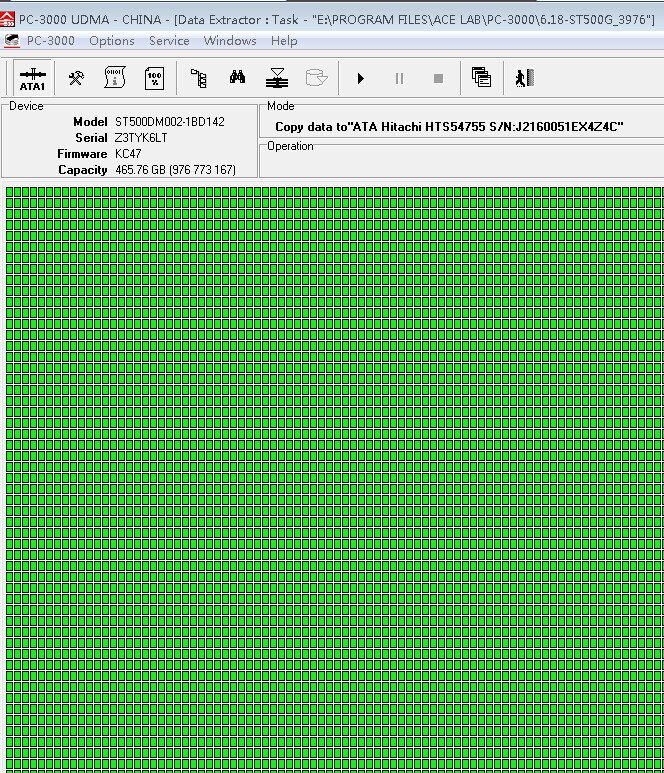The width and height of the screenshot is (664, 773).
Task: Open the PC-3000 menu
Action: [50, 41]
